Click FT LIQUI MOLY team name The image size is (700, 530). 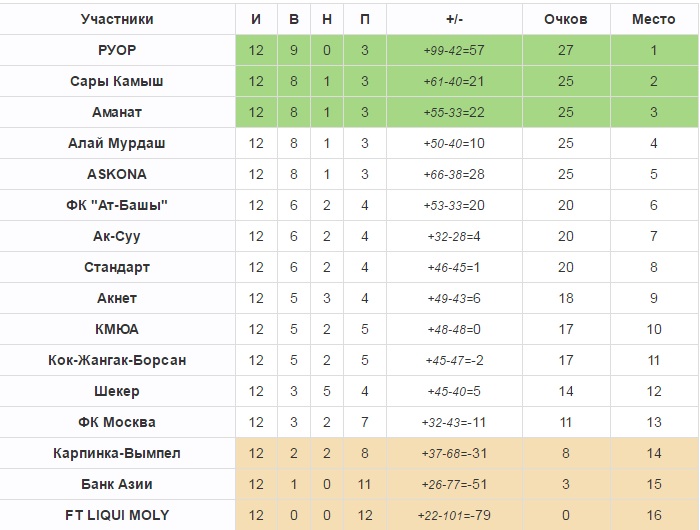pos(117,515)
